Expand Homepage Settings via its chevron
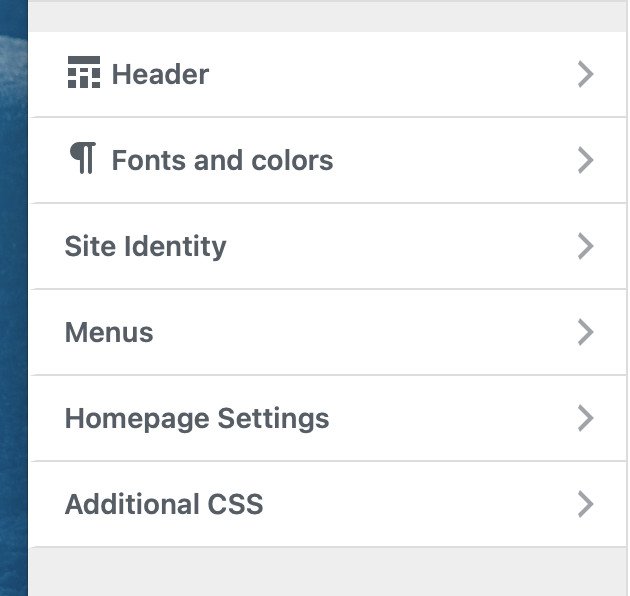 [x=586, y=418]
